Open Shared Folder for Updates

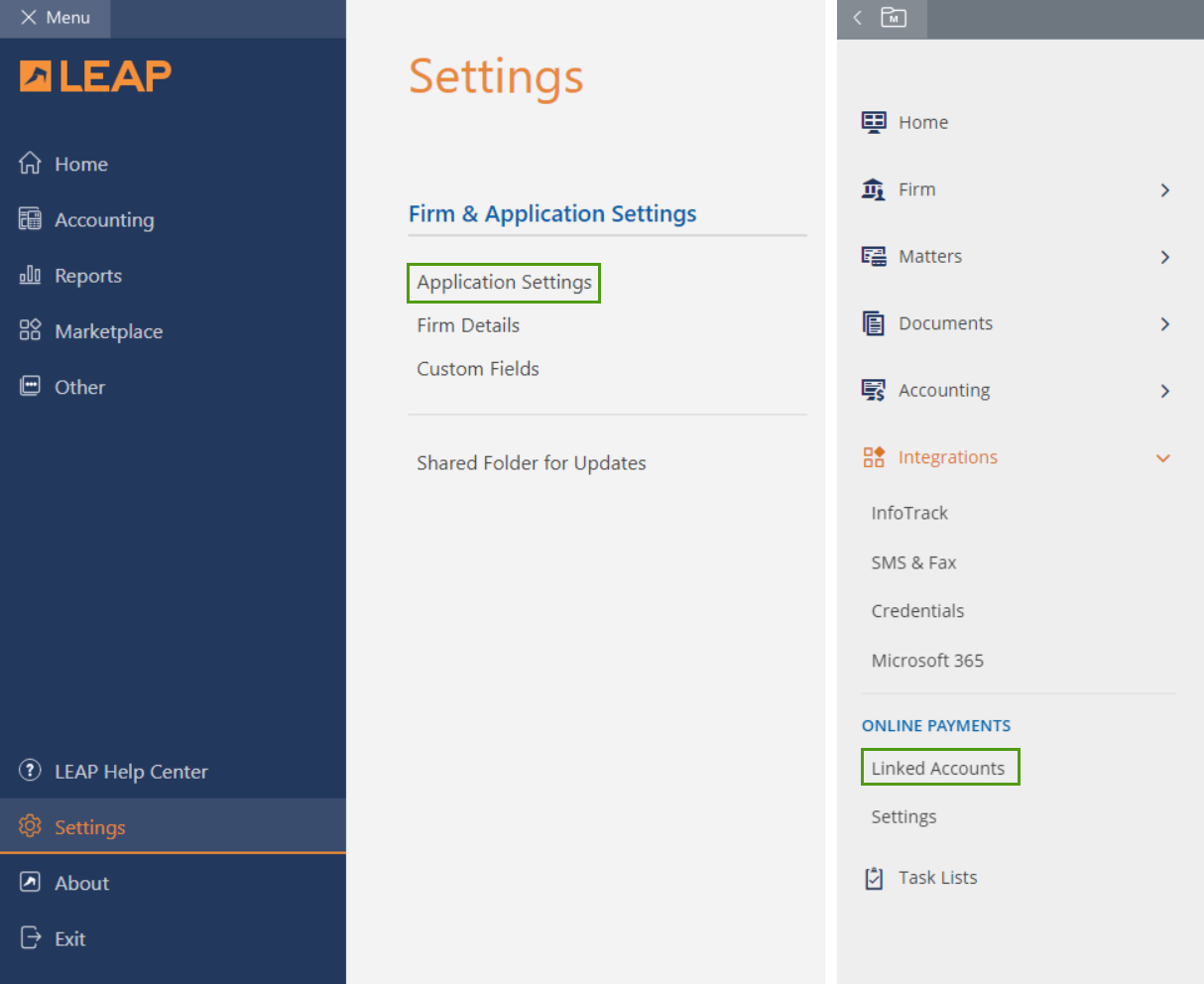531,463
